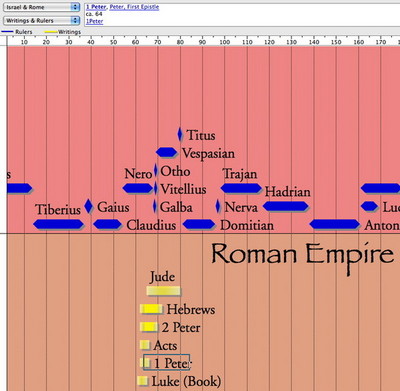
Task: Click the blue Rulers legend line
Action: click(7, 32)
